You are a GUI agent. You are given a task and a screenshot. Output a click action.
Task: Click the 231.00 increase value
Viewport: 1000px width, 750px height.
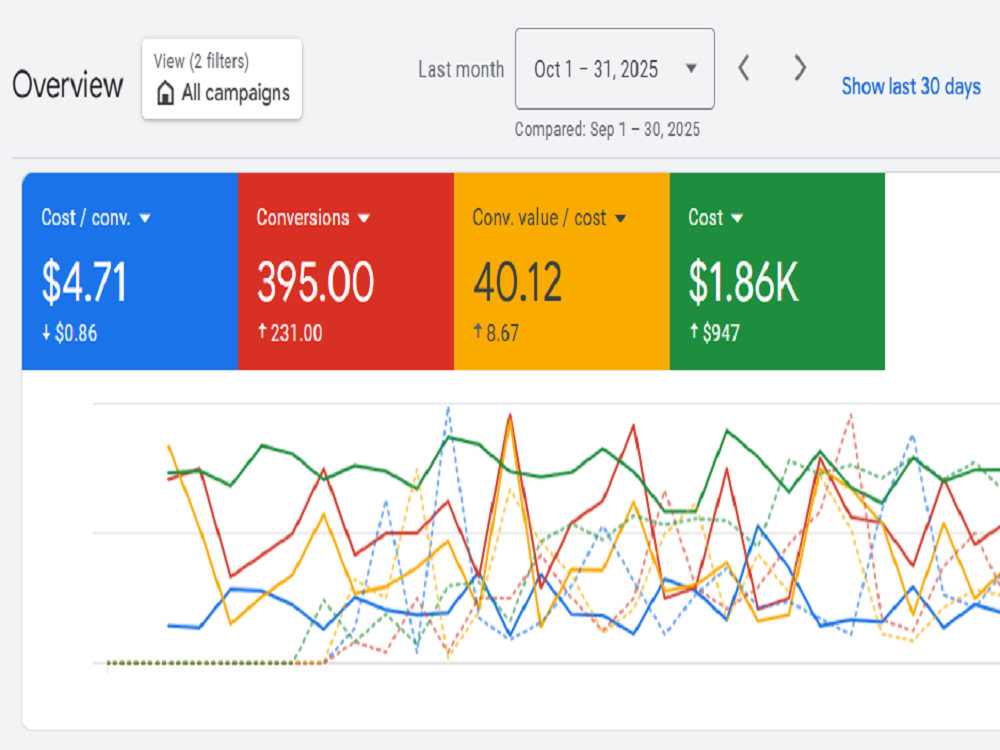coord(296,333)
